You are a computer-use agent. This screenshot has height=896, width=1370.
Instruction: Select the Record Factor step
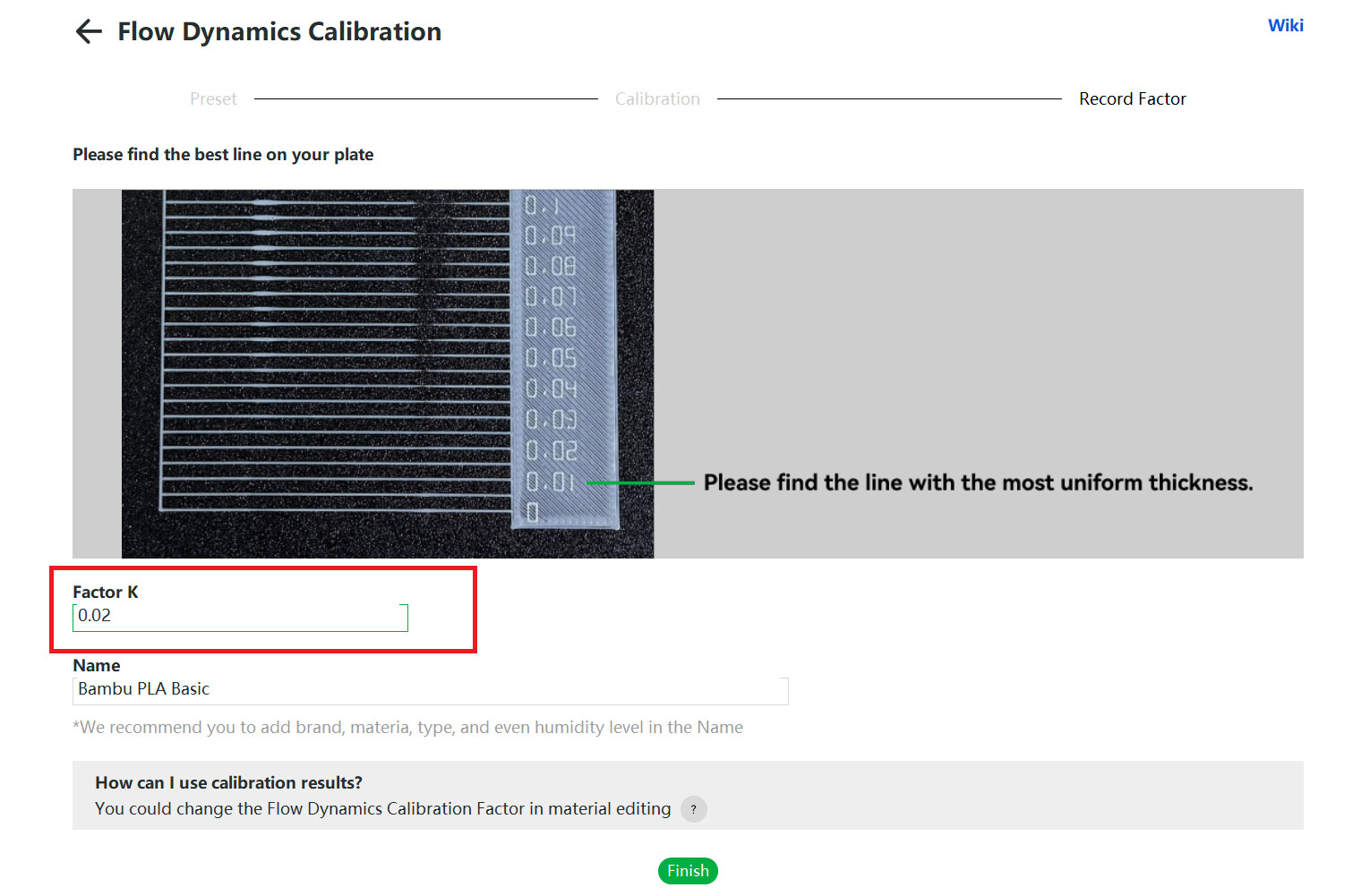point(1132,99)
